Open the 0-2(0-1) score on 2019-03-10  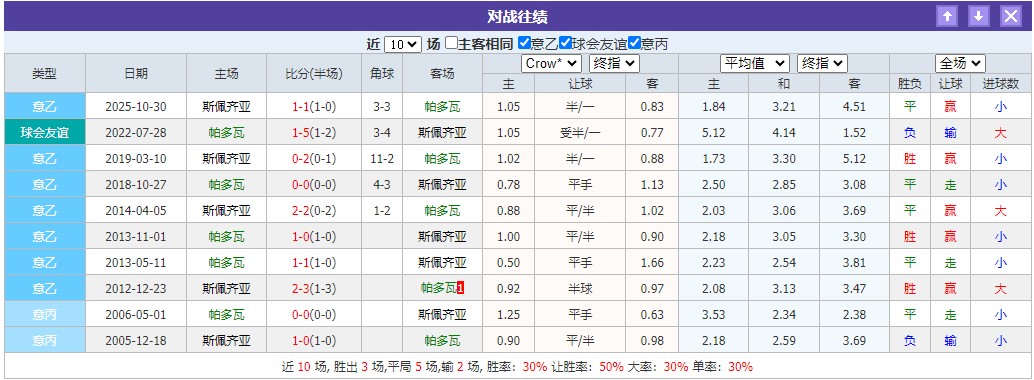click(x=314, y=158)
